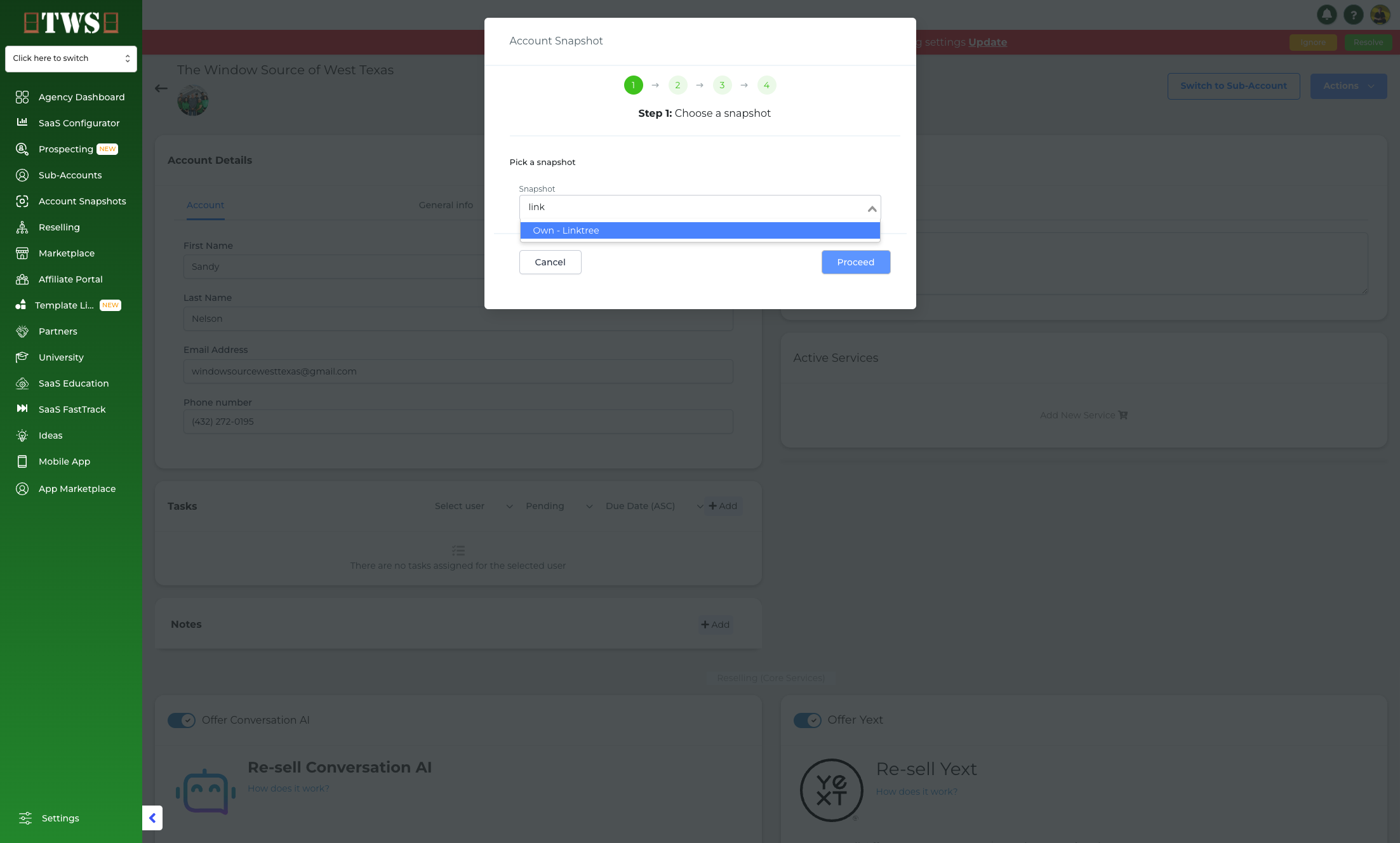Click the Partners handshake icon
Viewport: 1400px width, 843px height.
(x=22, y=331)
